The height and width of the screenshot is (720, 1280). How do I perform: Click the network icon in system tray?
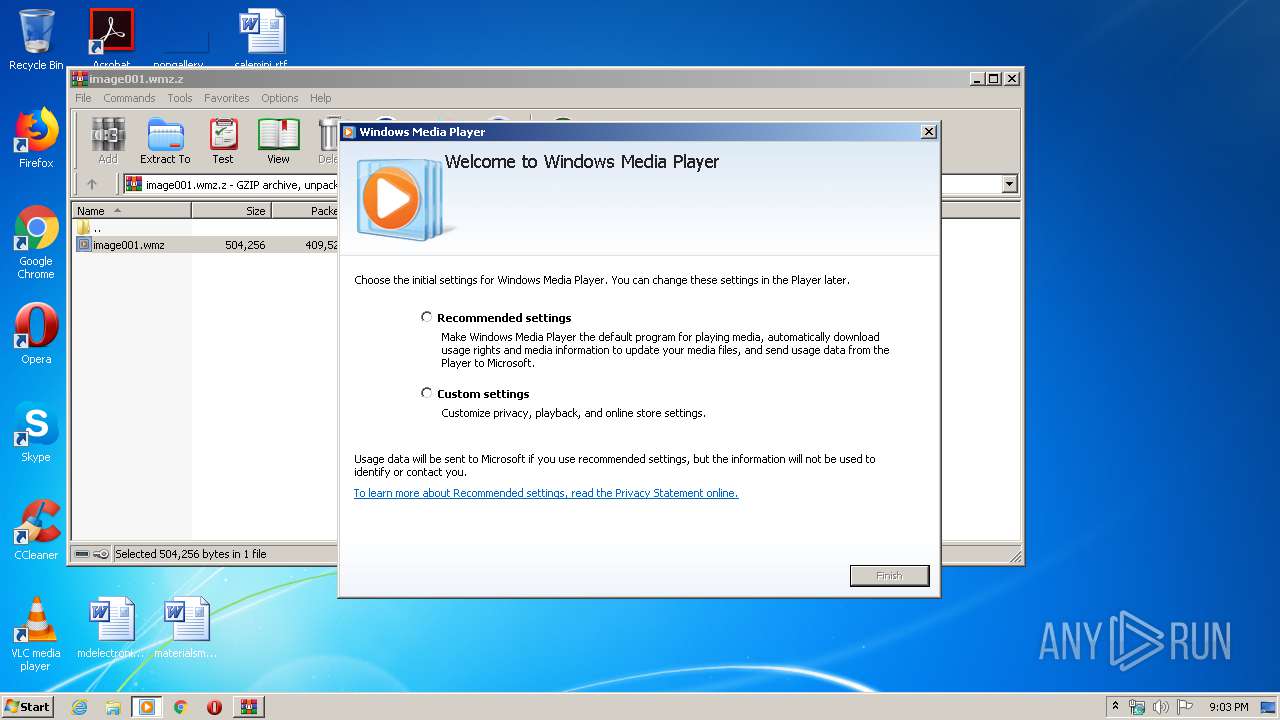(x=1137, y=707)
